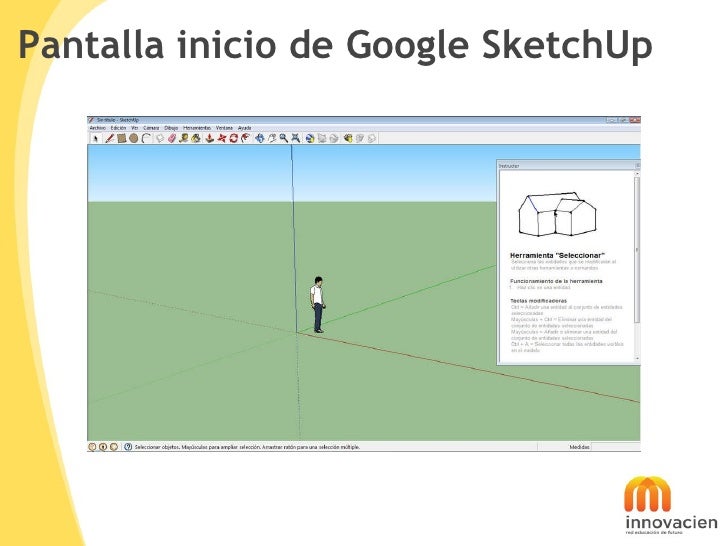Pick the Tape Measure tool

click(x=184, y=138)
